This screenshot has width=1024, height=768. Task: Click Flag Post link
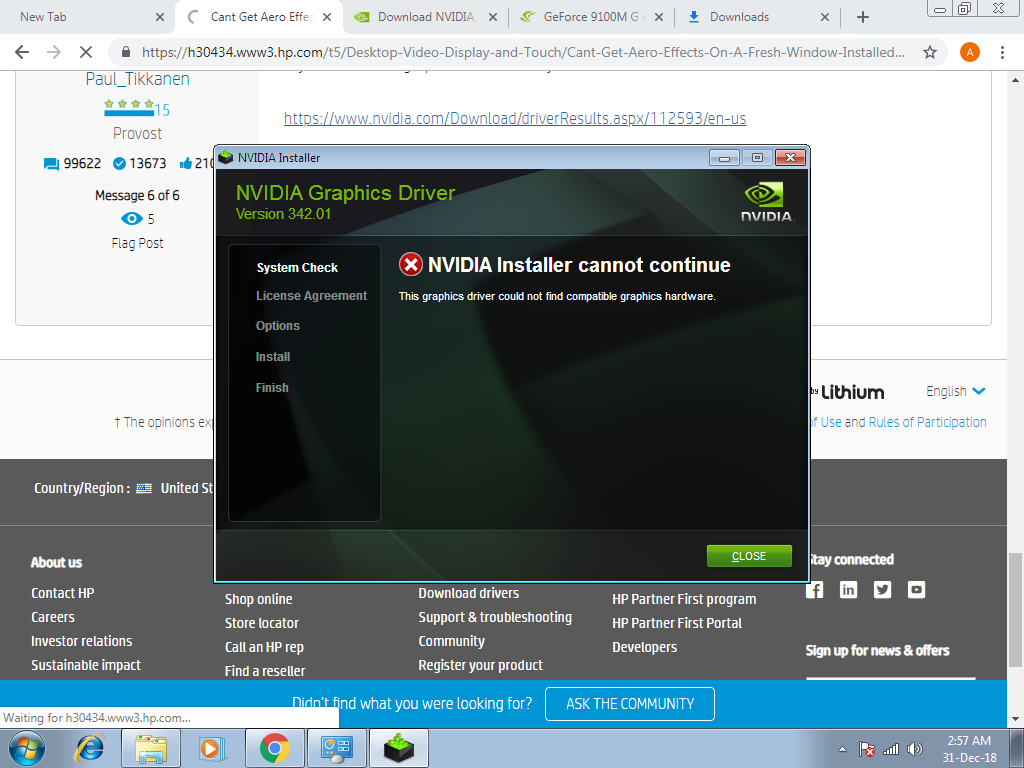click(137, 244)
